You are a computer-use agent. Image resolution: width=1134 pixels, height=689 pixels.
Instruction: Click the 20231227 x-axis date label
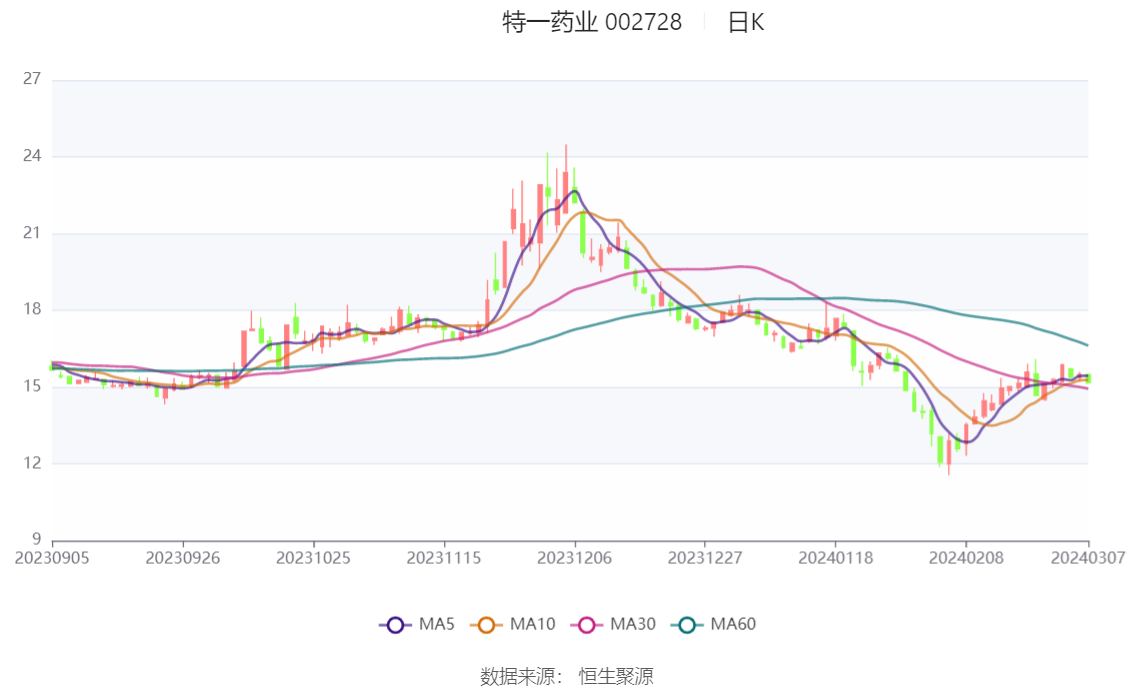705,558
